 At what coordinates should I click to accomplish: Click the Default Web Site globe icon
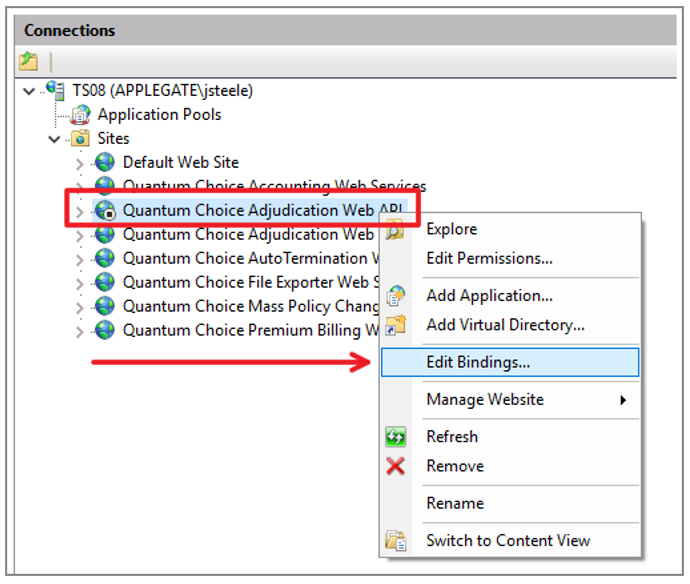coord(105,162)
